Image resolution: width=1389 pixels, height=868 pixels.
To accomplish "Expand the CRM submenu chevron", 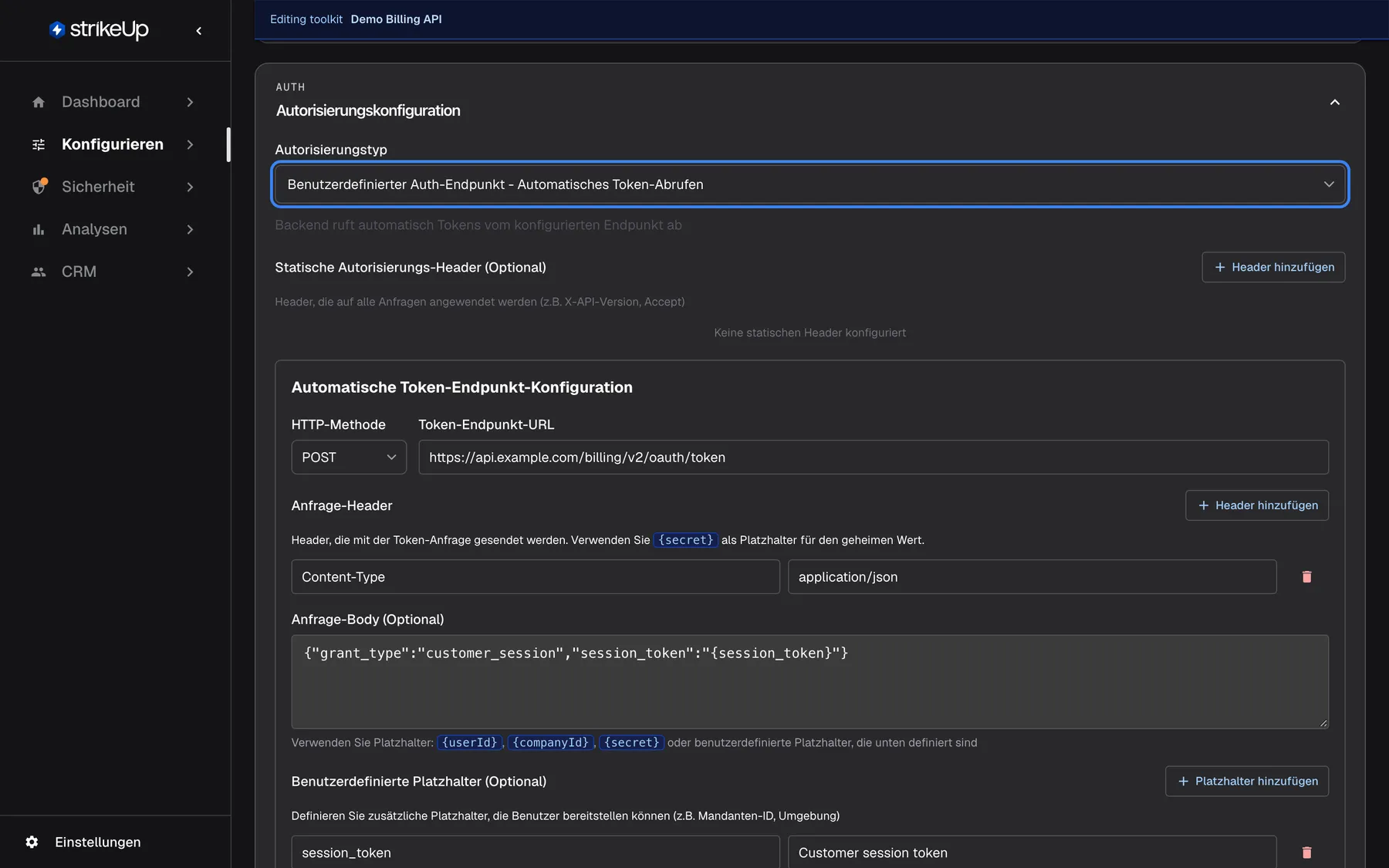I will [190, 272].
